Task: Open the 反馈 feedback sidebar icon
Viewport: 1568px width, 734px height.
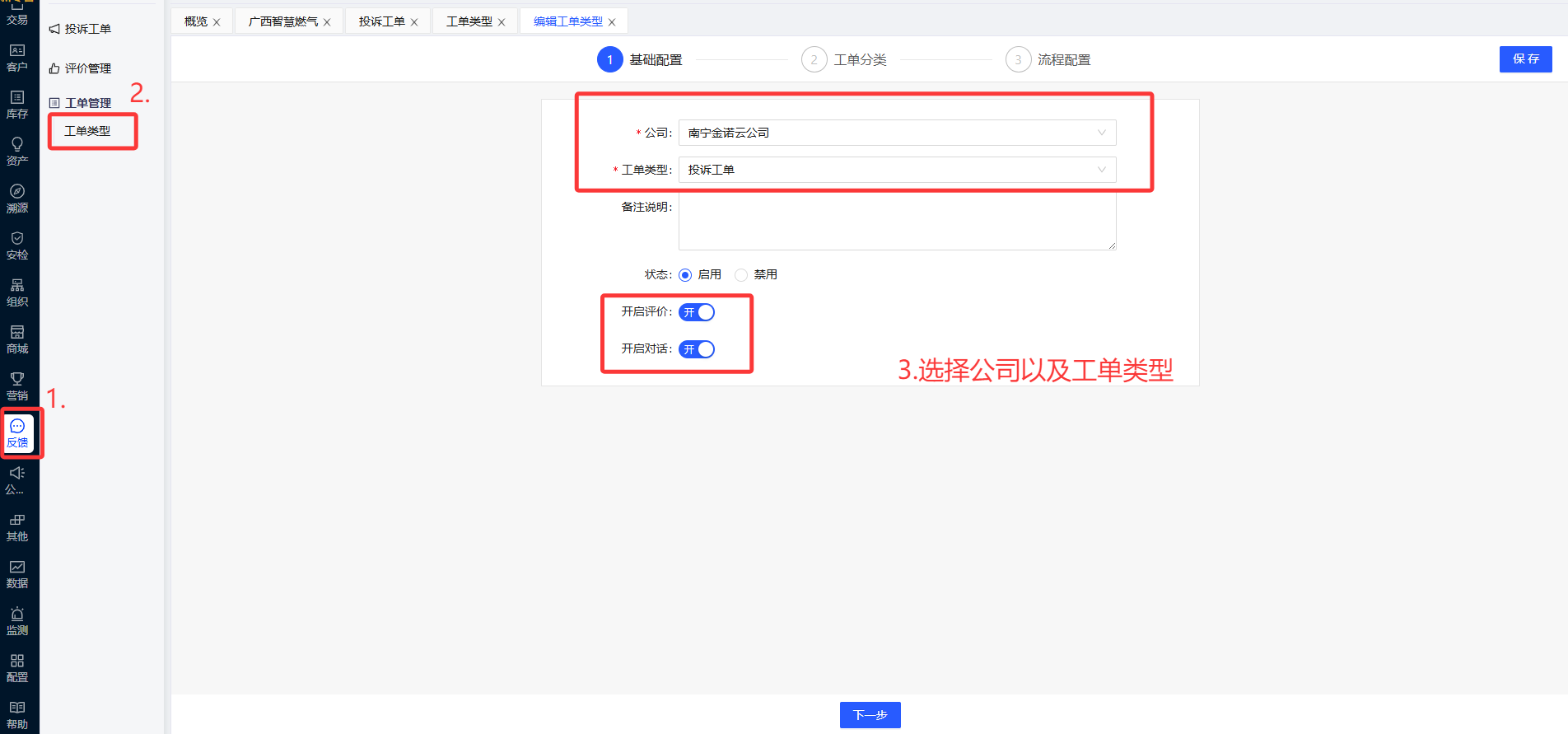Action: pos(17,432)
